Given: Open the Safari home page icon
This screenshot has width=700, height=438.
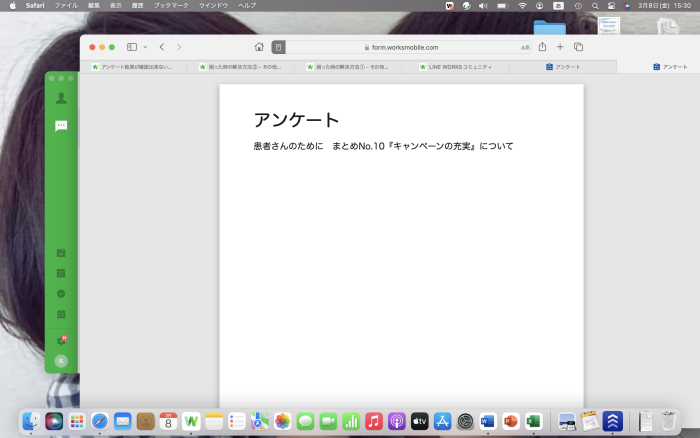Looking at the screenshot, I should tap(259, 47).
